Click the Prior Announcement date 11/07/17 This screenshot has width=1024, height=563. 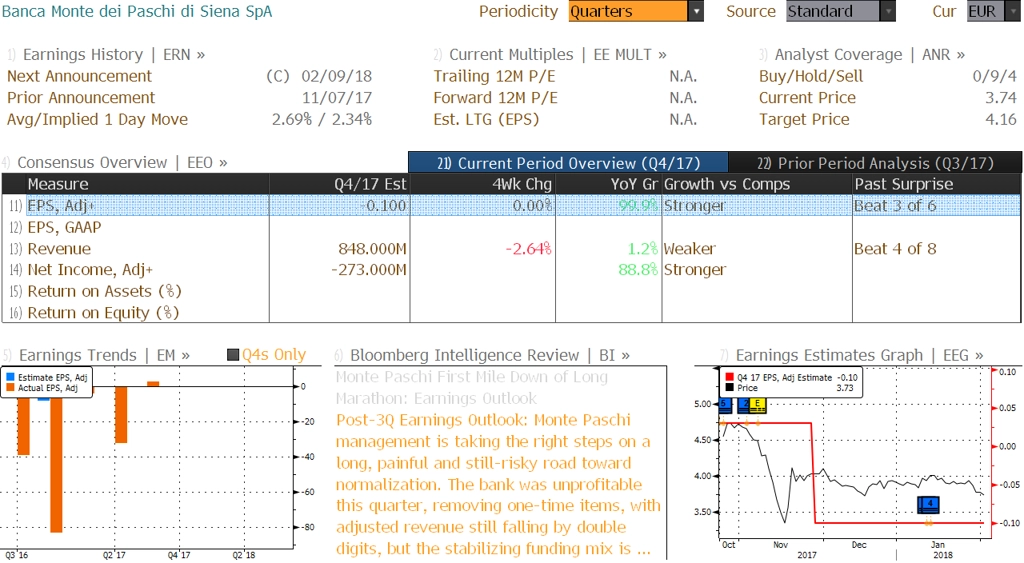(336, 97)
